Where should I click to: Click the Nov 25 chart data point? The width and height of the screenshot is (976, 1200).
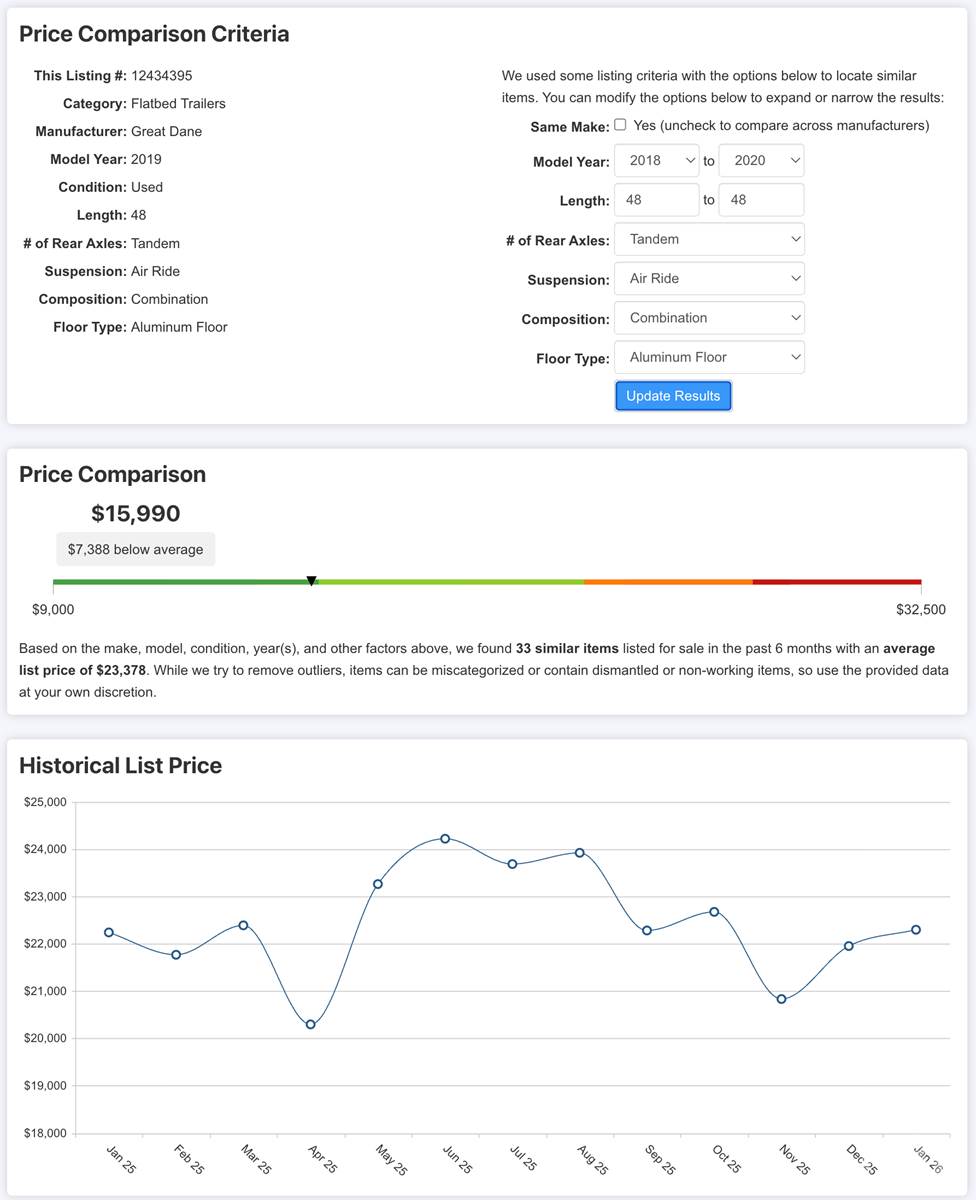[x=781, y=999]
